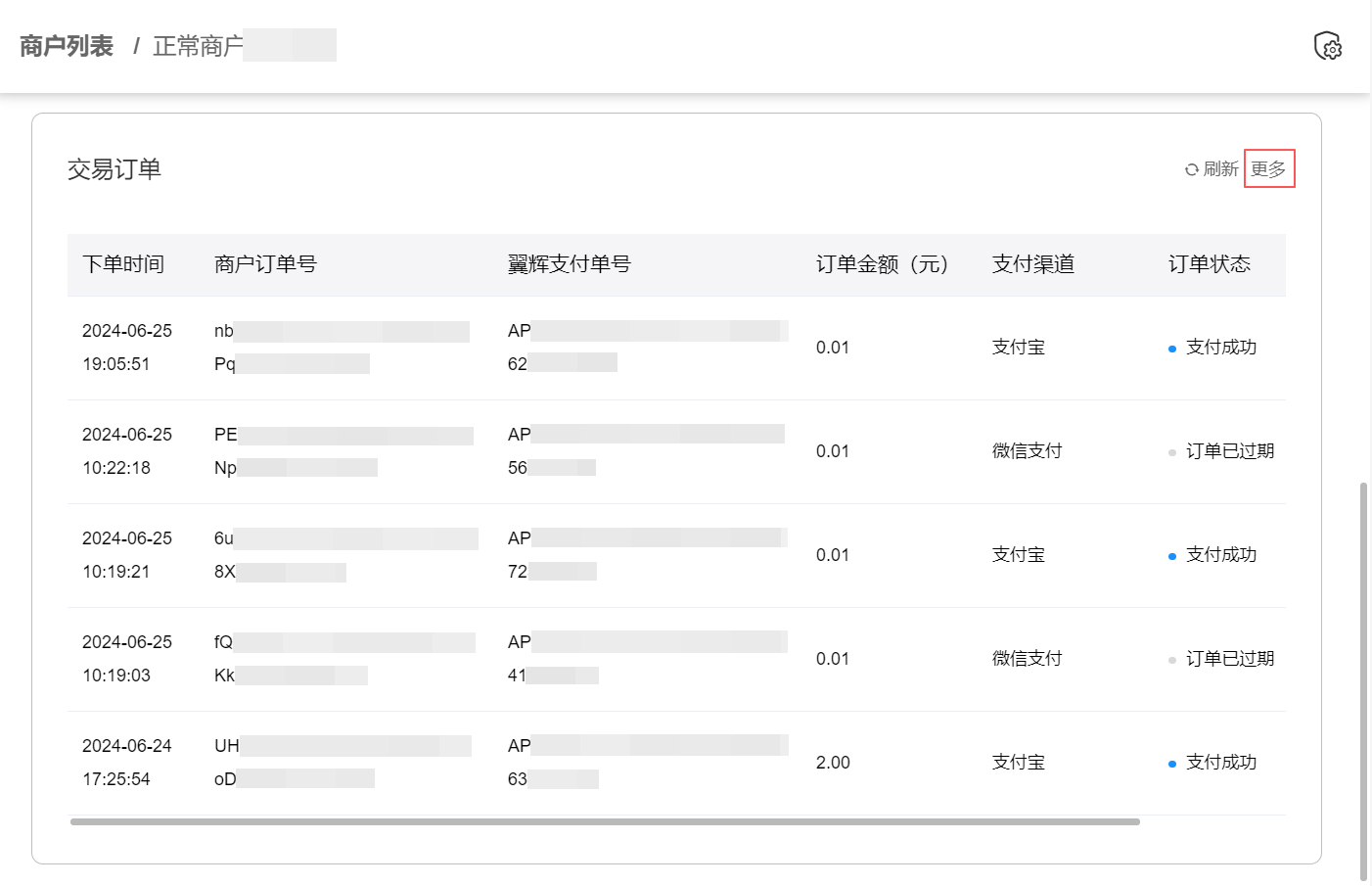Click the horizontal scrollbar below the table
The image size is (1372, 886).
[x=604, y=822]
